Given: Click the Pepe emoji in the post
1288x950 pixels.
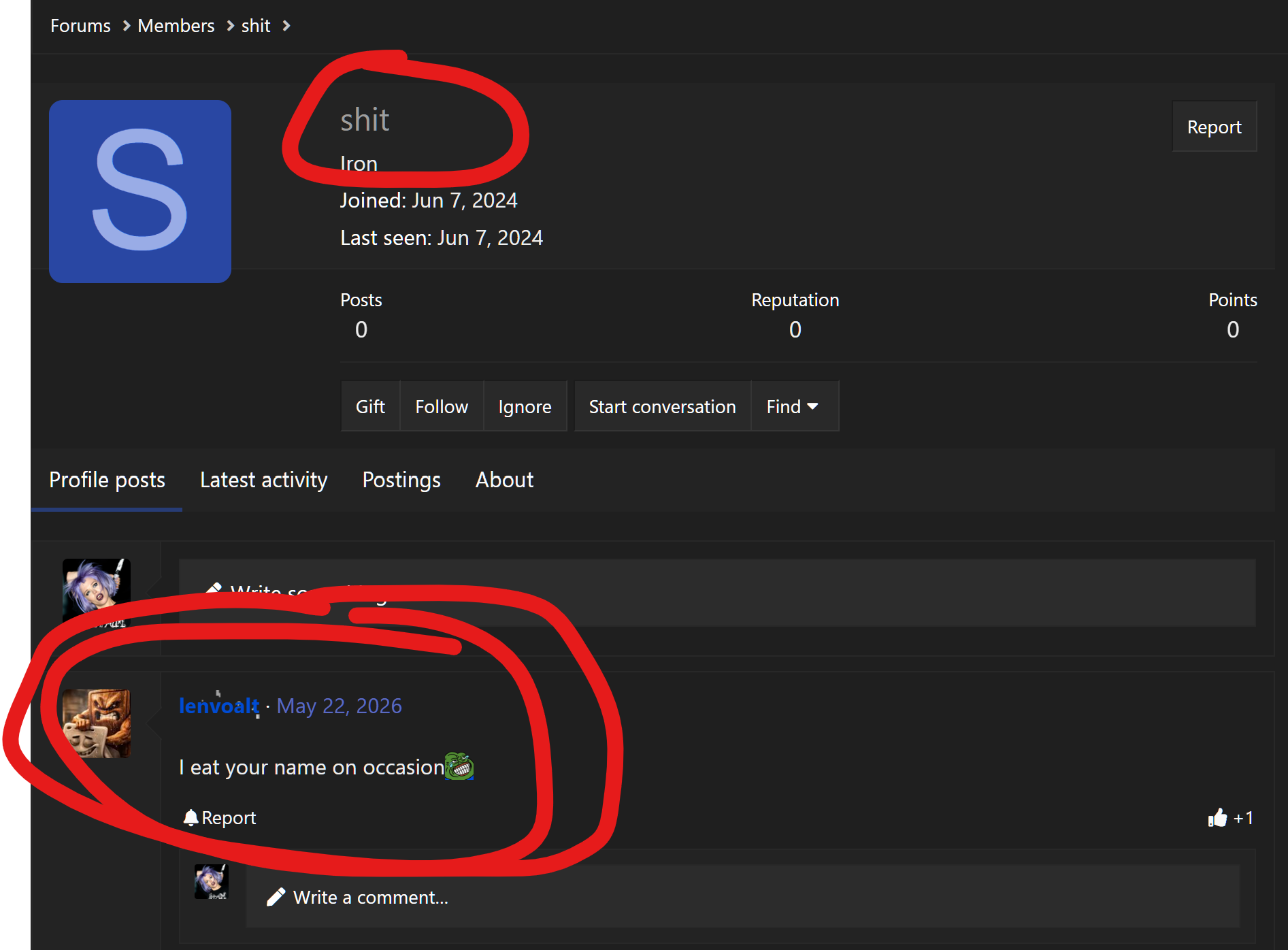Looking at the screenshot, I should point(459,766).
